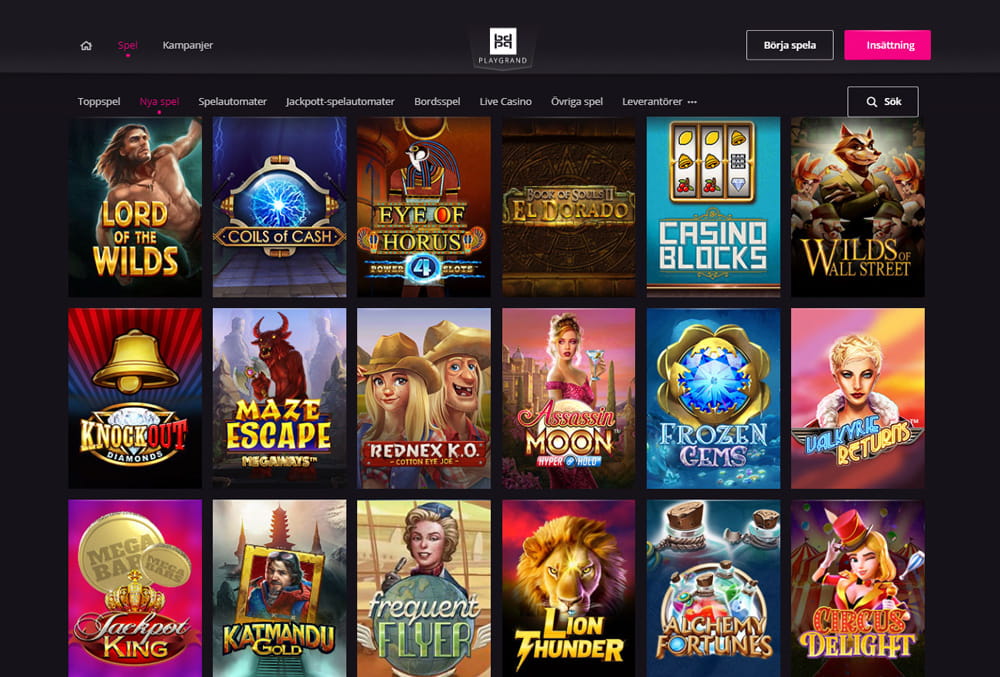Switch to the Bordsspel tab
This screenshot has height=677, width=1000.
(437, 101)
